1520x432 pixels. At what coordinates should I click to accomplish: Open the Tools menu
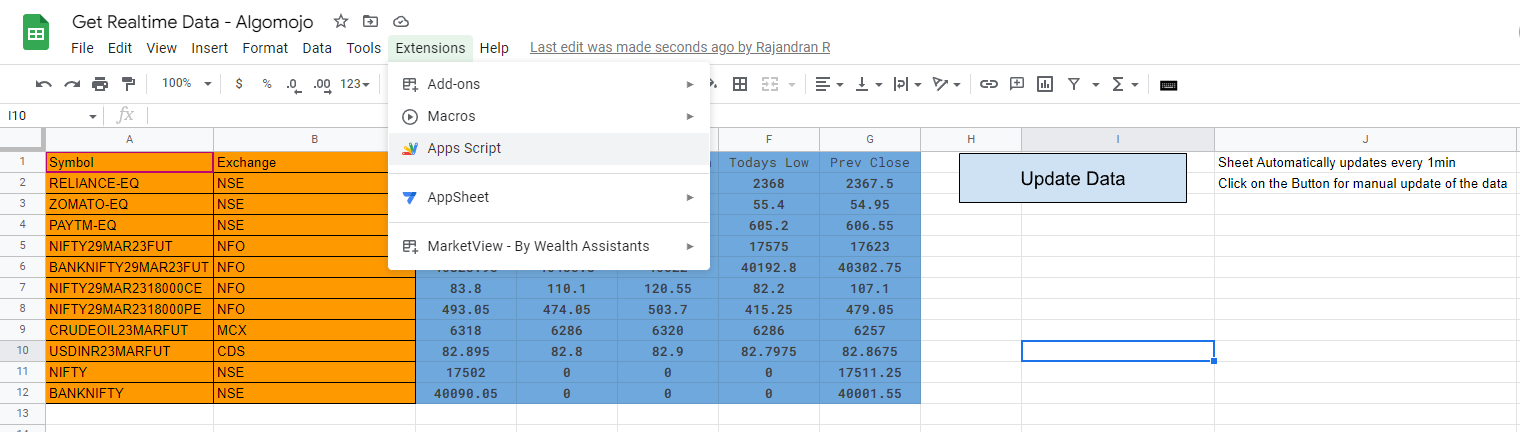(364, 48)
